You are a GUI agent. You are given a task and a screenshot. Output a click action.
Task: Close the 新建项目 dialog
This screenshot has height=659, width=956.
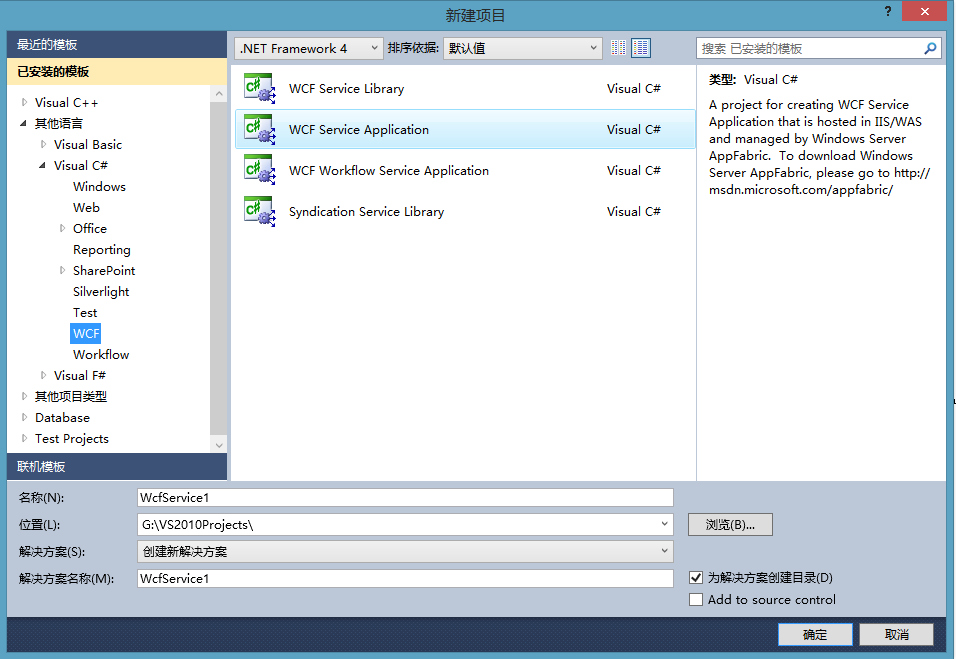tap(924, 12)
